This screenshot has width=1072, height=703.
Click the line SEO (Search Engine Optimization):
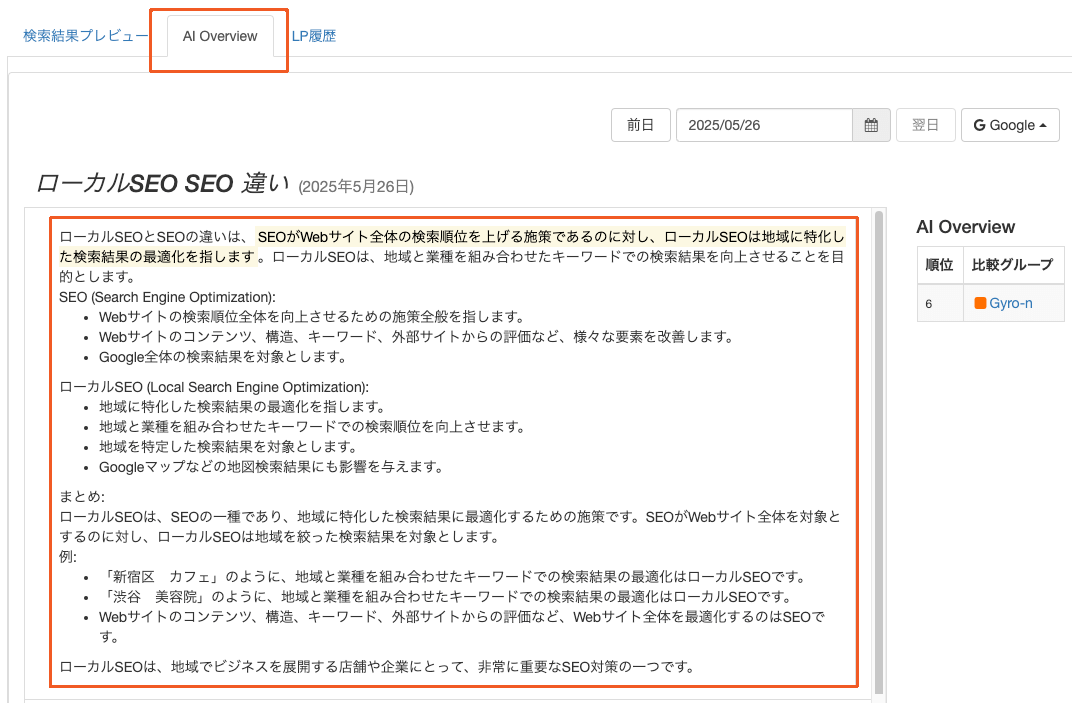tap(168, 297)
